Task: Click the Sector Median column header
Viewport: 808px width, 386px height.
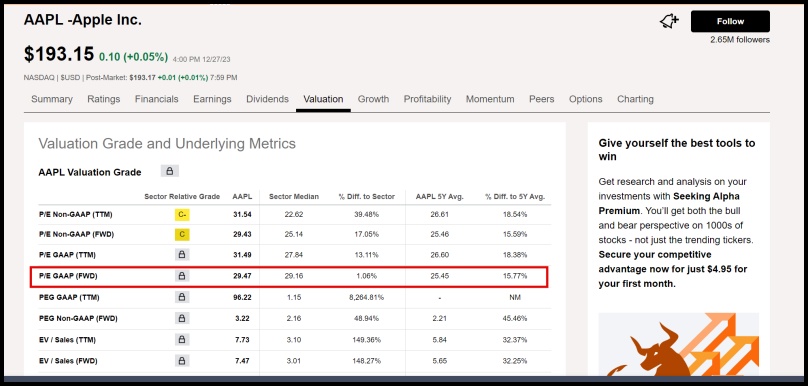Action: pos(294,196)
